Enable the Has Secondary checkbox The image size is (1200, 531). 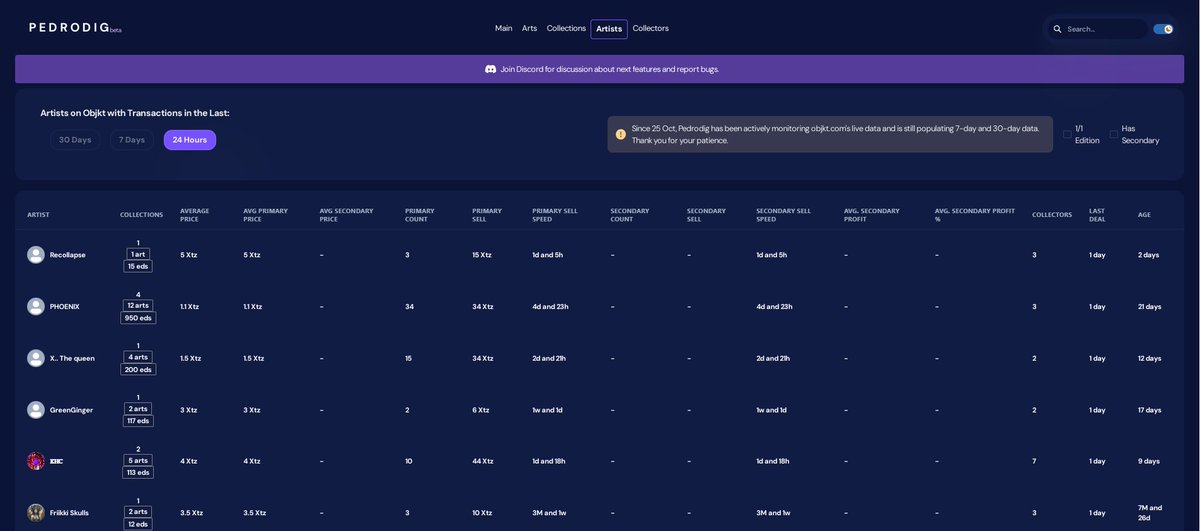(x=1114, y=134)
